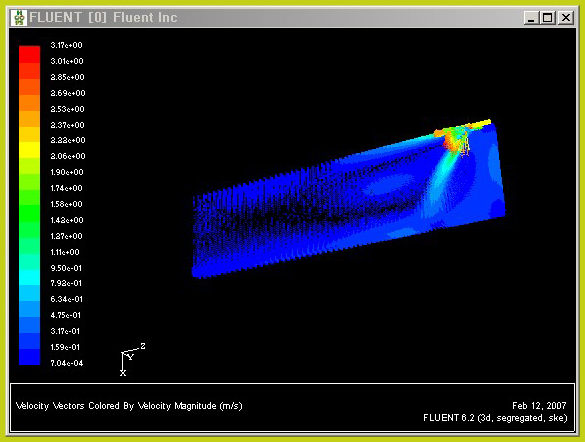585x442 pixels.
Task: Click the XYZ axis triad indicator
Action: click(x=132, y=360)
